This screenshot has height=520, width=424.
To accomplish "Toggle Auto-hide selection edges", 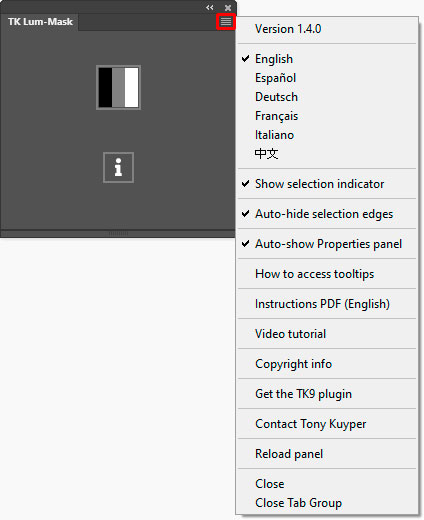I will pyautogui.click(x=327, y=214).
